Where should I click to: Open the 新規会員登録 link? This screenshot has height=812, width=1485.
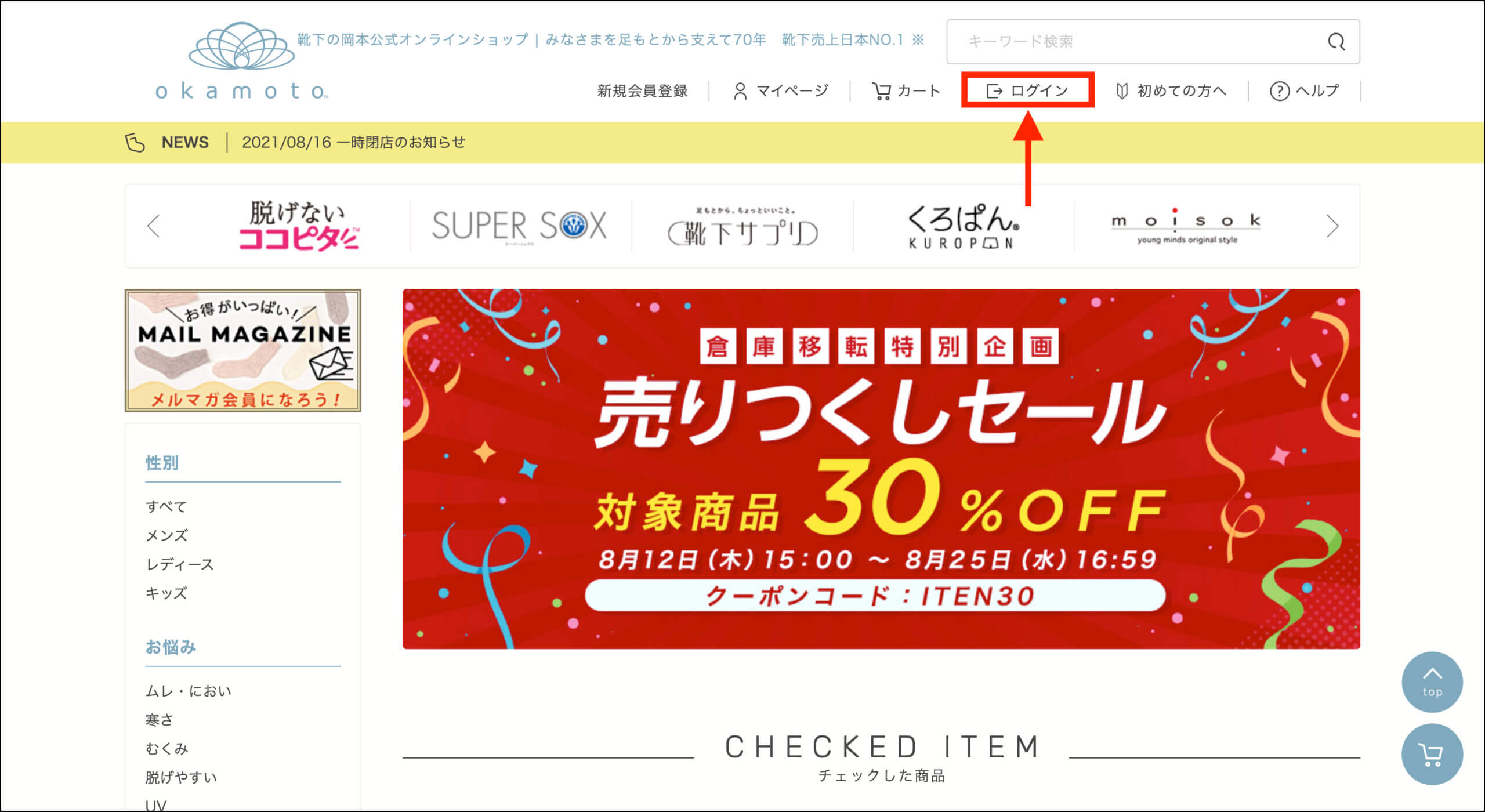(642, 91)
